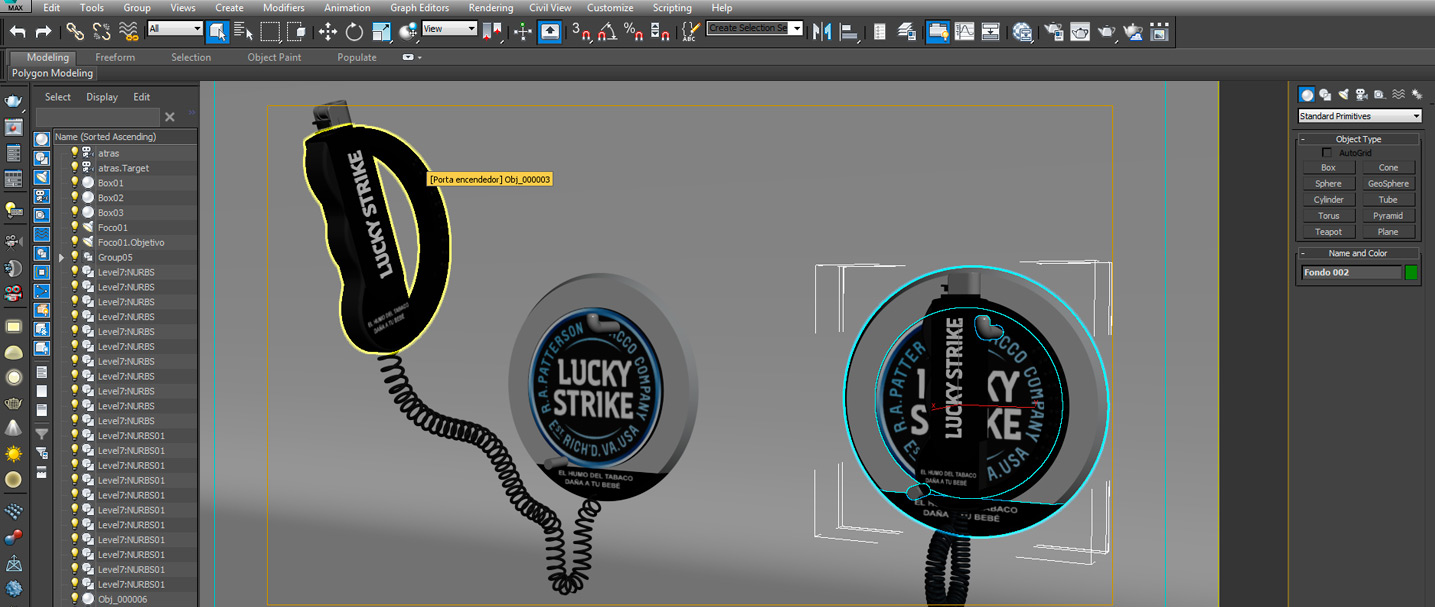The height and width of the screenshot is (607, 1435).
Task: Expand the Group05 tree node
Action: click(62, 257)
